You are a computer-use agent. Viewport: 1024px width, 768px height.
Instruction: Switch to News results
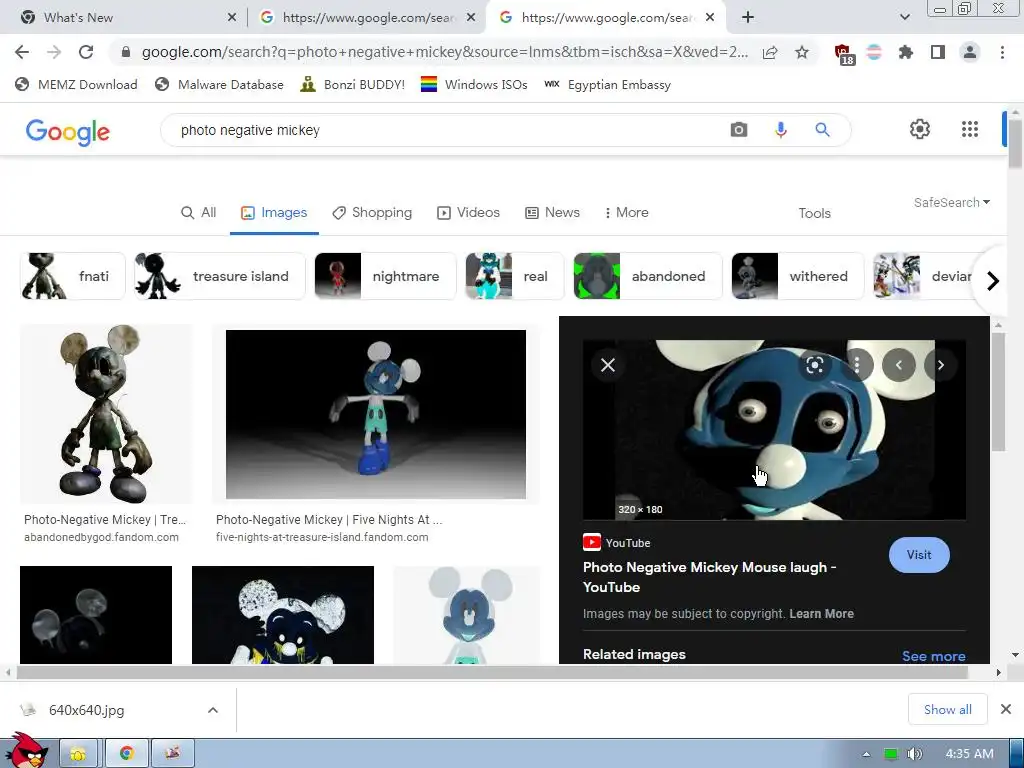[x=552, y=212]
